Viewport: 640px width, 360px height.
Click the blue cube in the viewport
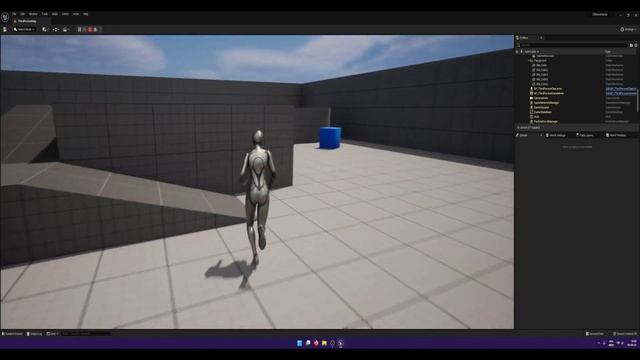[x=330, y=138]
